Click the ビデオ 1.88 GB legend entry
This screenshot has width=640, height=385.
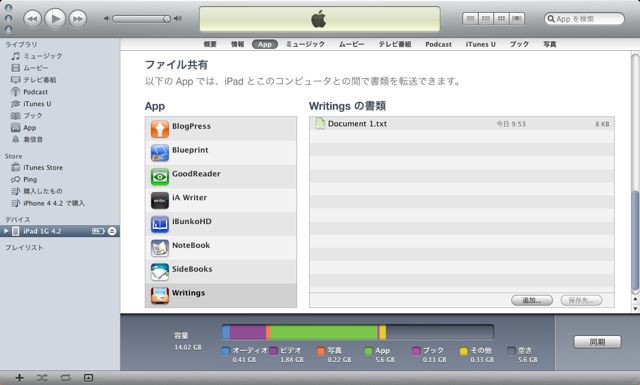pos(286,354)
